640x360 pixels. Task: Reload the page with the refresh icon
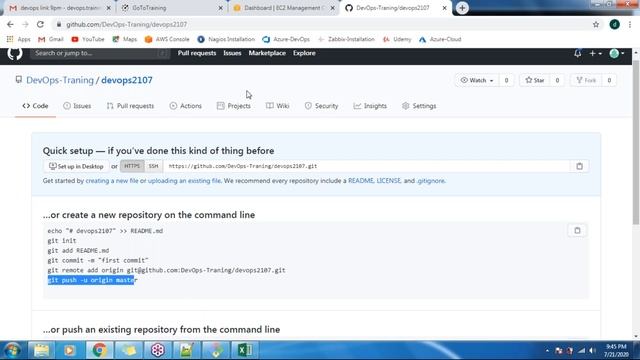[x=40, y=24]
